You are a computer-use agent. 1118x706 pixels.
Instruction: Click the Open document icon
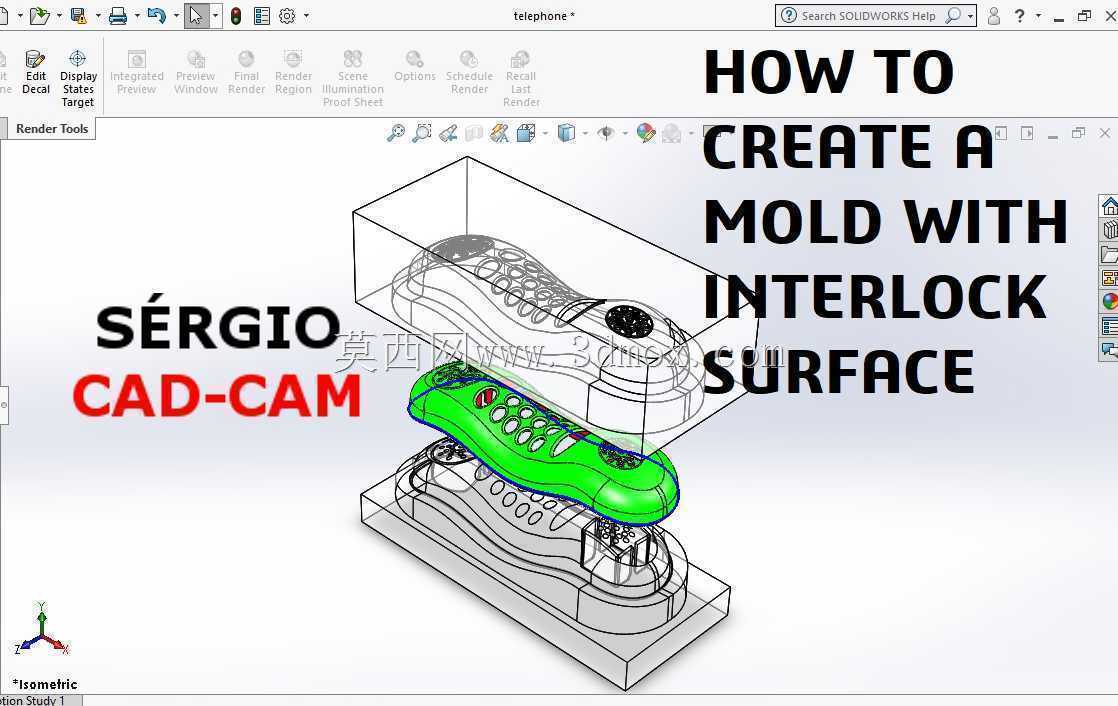(x=39, y=16)
